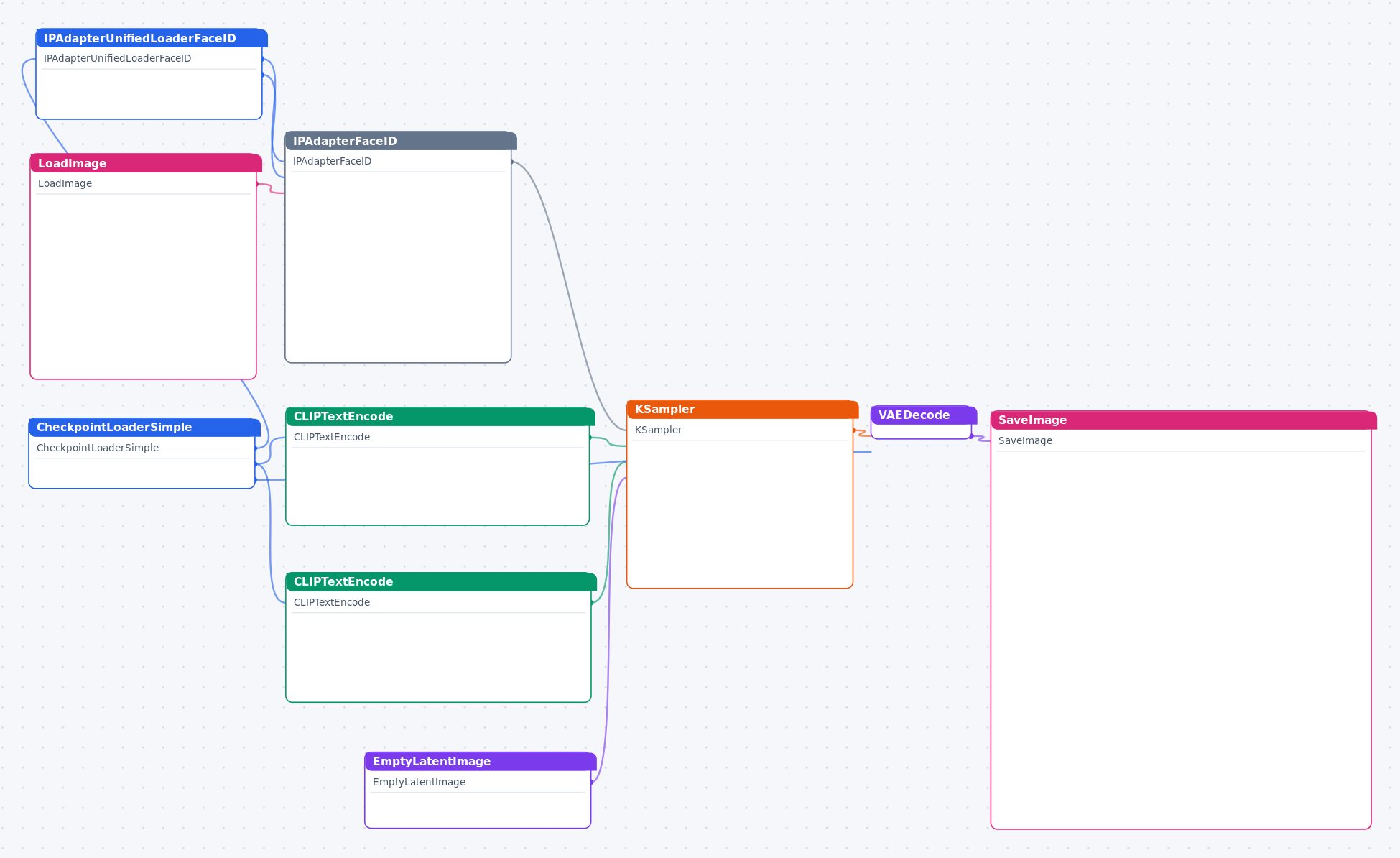This screenshot has height=858, width=1400.
Task: Select the CheckpointLoaderSimple node header
Action: 144,427
